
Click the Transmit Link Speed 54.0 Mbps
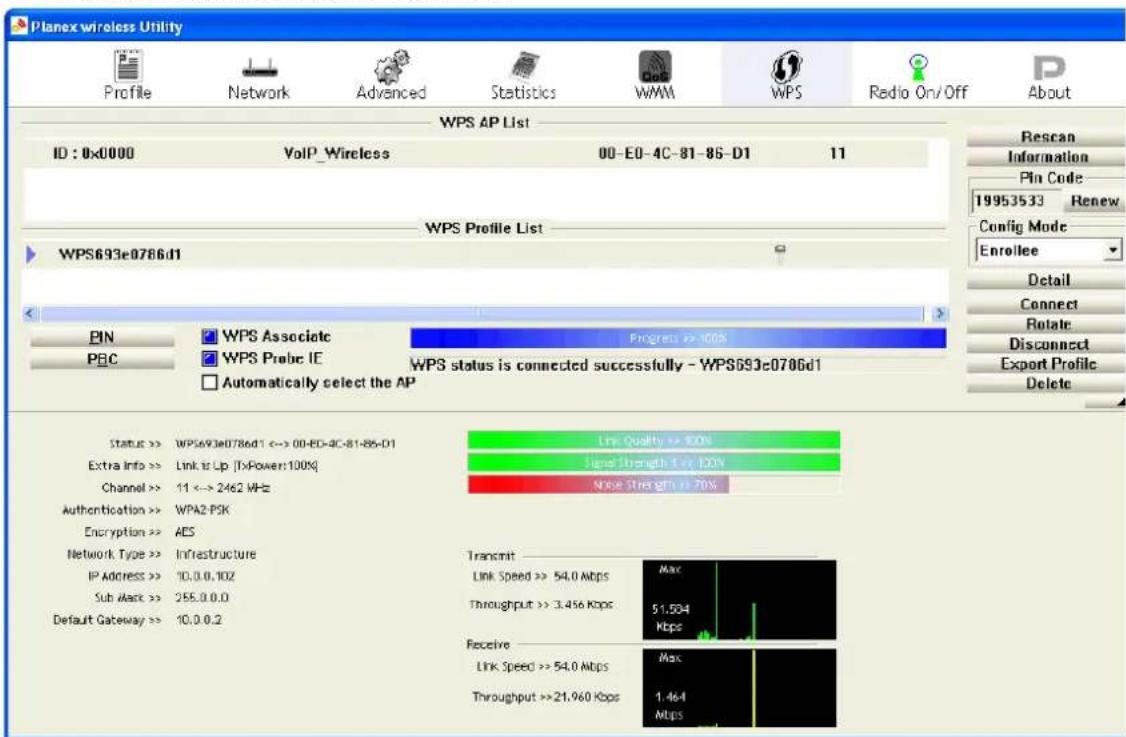pos(581,576)
